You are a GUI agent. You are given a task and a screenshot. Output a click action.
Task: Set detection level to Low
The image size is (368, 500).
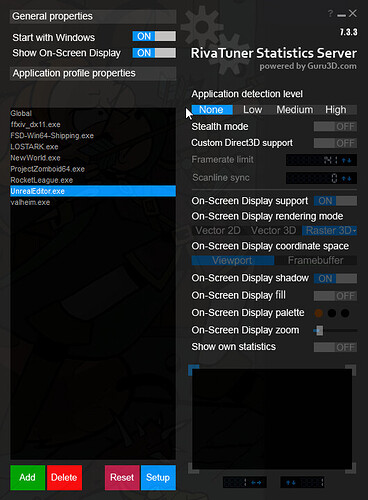pyautogui.click(x=253, y=110)
